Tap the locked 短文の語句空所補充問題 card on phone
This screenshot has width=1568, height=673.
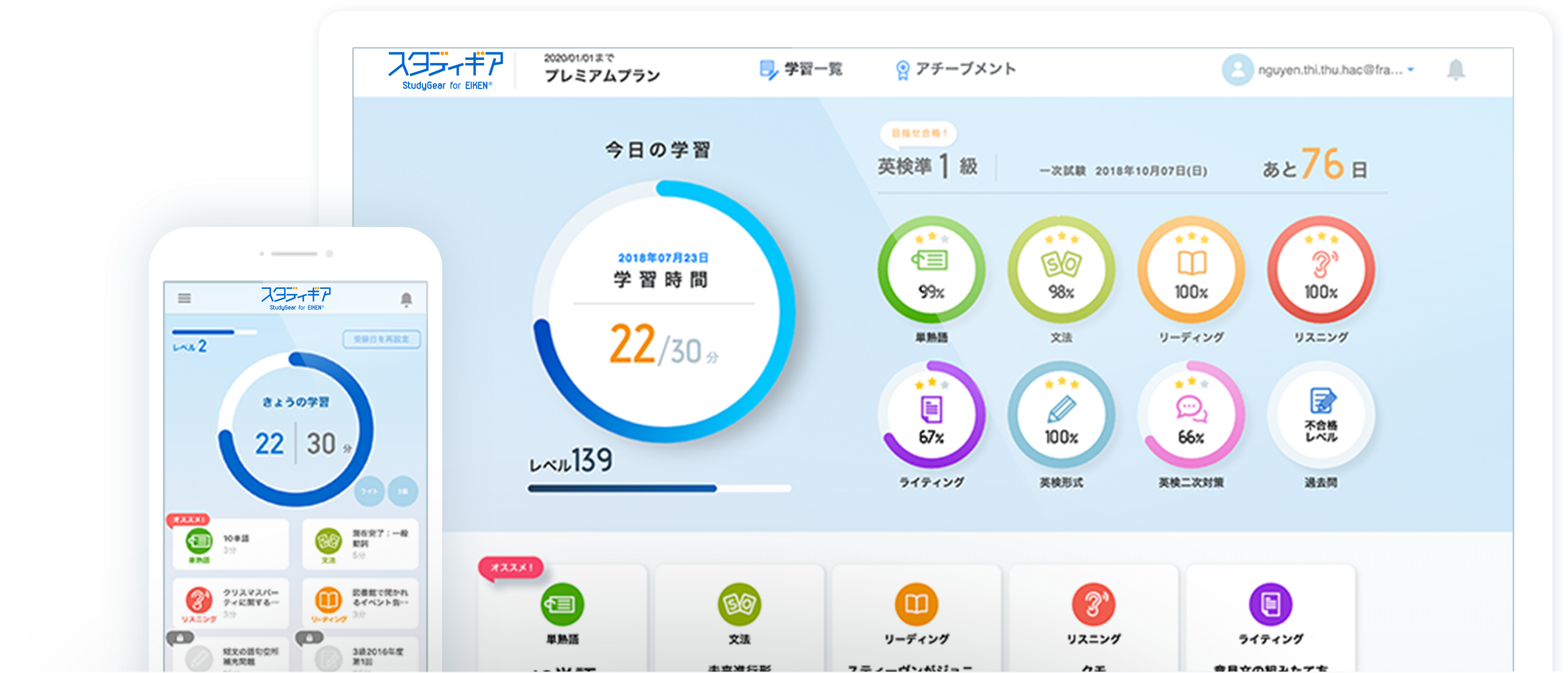231,655
